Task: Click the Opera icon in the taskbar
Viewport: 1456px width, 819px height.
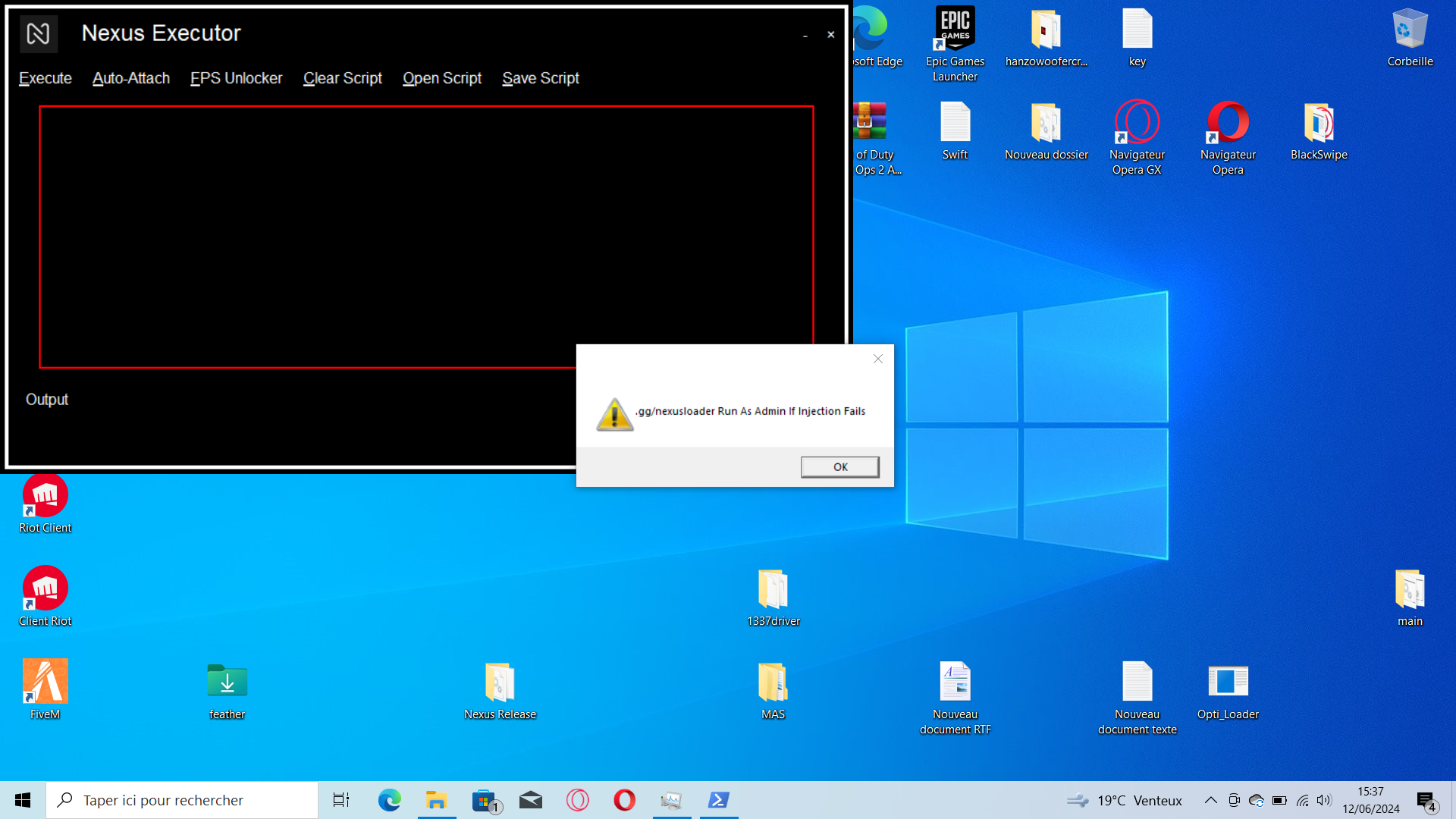Action: point(624,800)
